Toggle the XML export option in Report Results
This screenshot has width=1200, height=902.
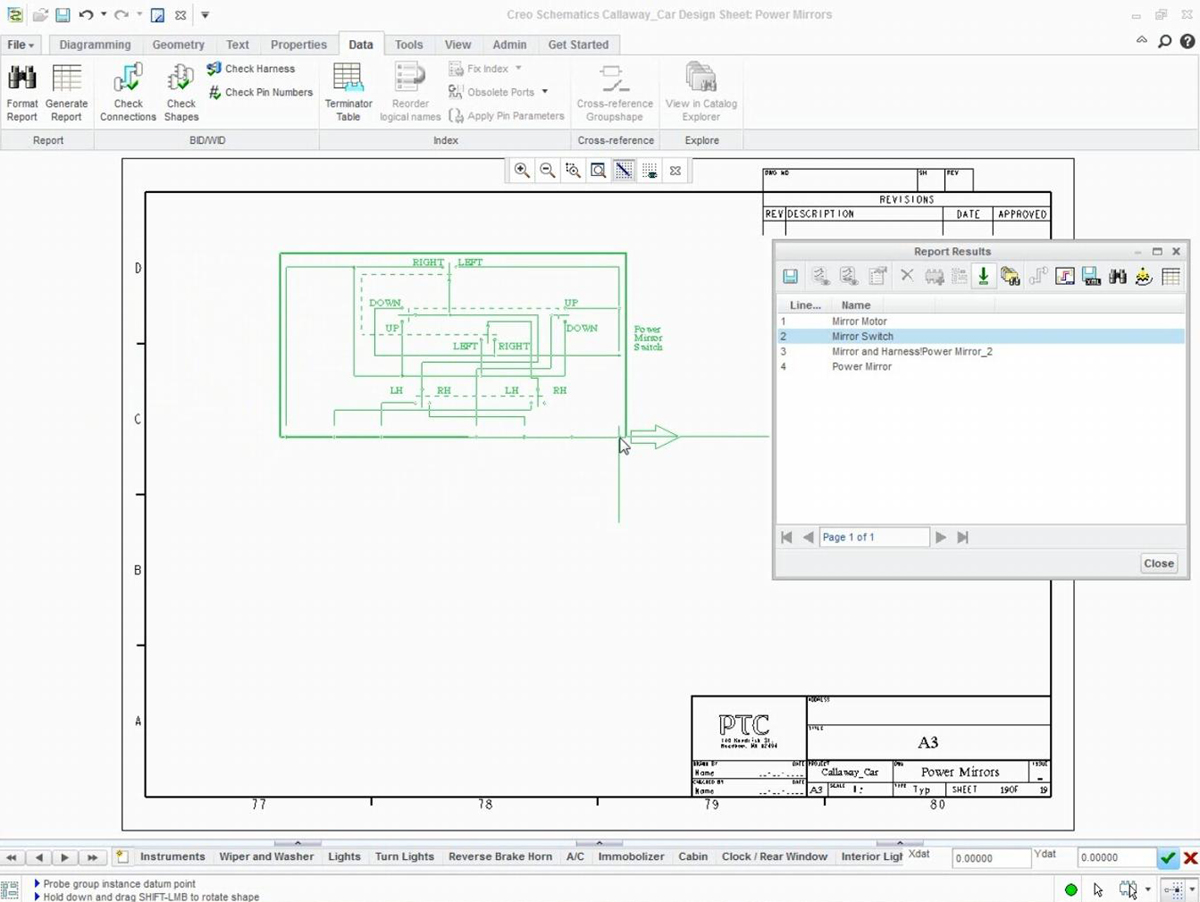[x=1092, y=275]
